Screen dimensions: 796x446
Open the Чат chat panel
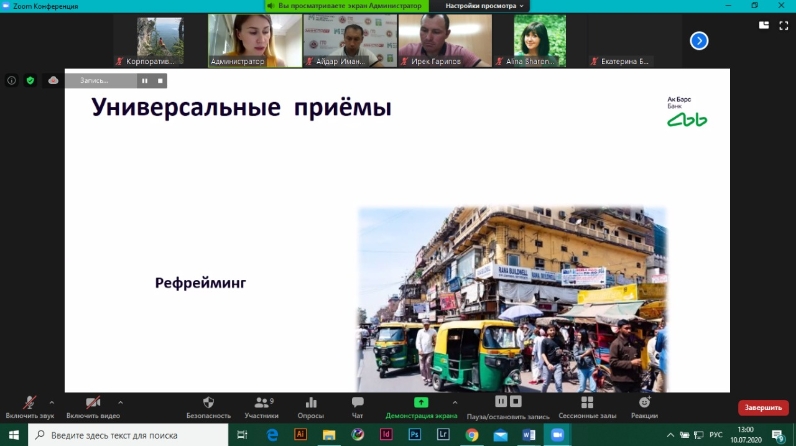coord(357,403)
